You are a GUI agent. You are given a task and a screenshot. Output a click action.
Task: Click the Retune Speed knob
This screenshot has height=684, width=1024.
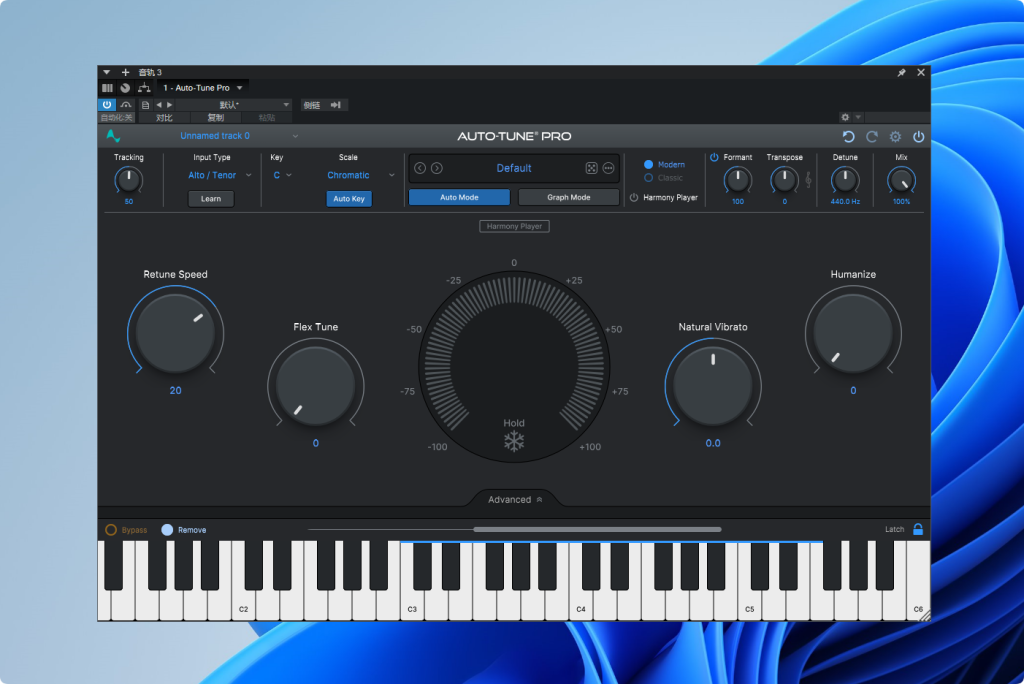pyautogui.click(x=175, y=333)
